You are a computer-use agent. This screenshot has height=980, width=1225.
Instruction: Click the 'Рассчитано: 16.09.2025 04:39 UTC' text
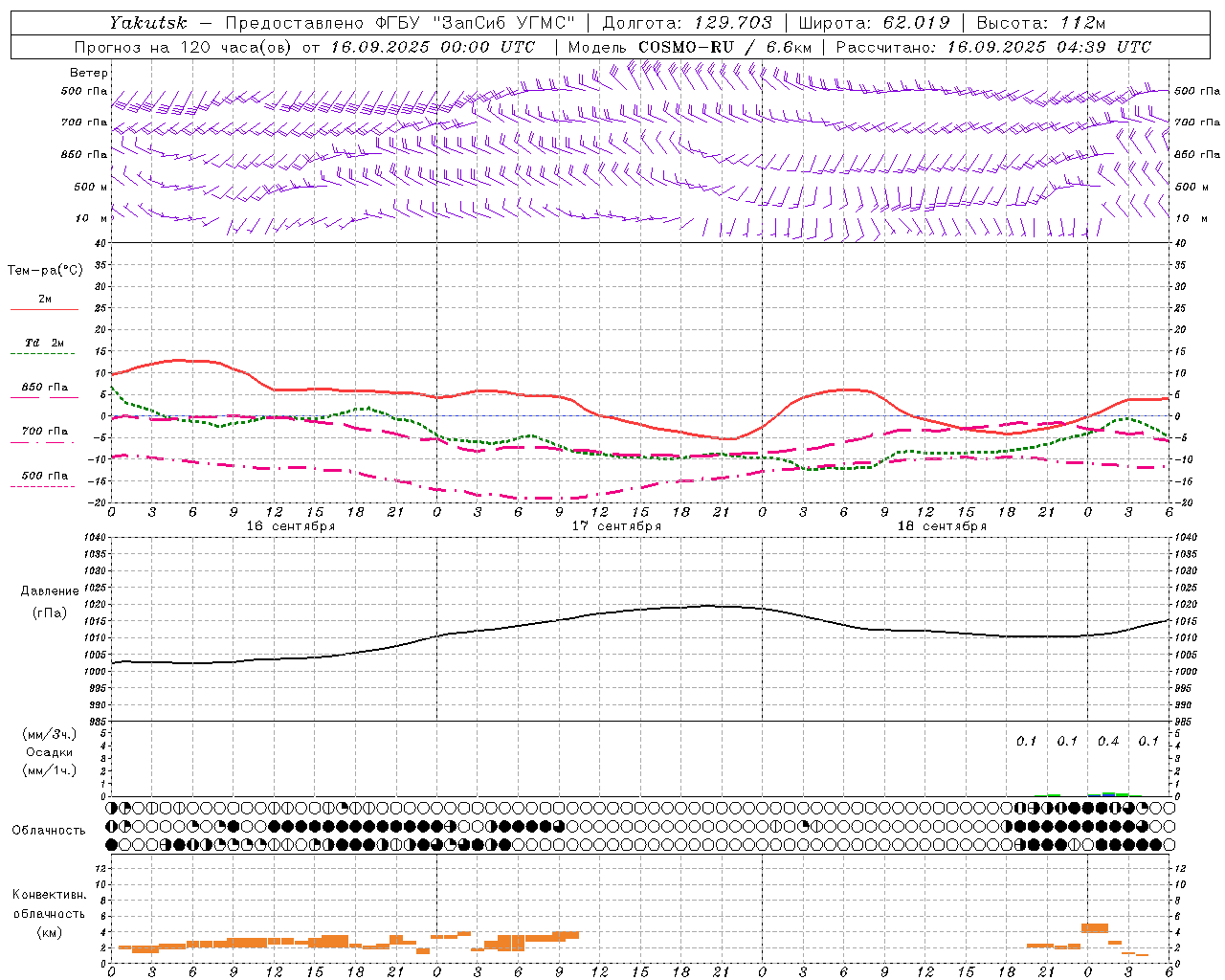[x=993, y=46]
